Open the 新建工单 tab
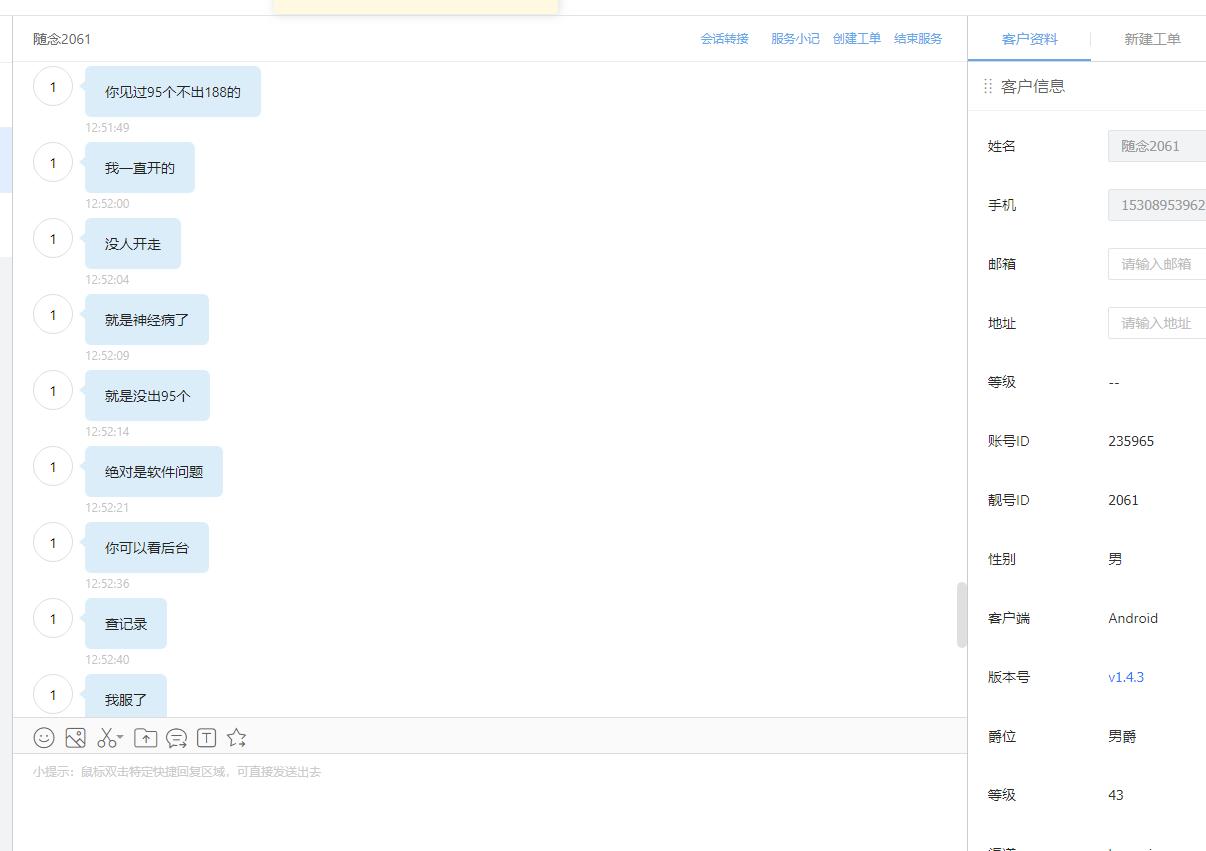Screen dimensions: 1206x851 [x=1152, y=39]
